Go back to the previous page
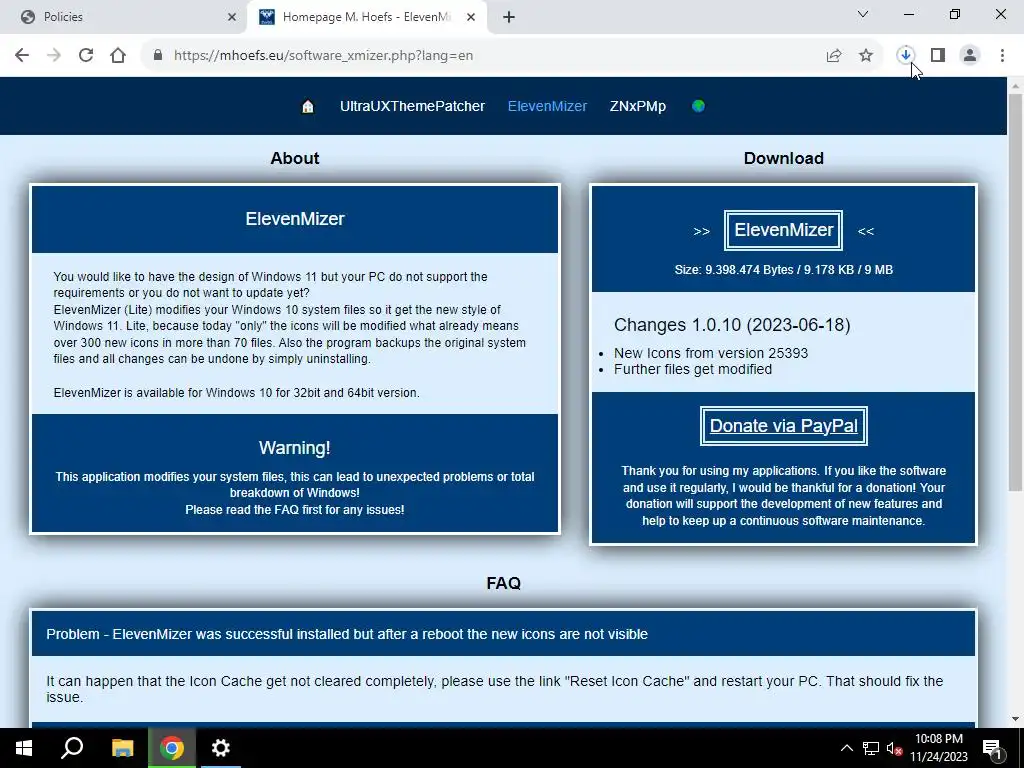Image resolution: width=1024 pixels, height=768 pixels. [22, 56]
